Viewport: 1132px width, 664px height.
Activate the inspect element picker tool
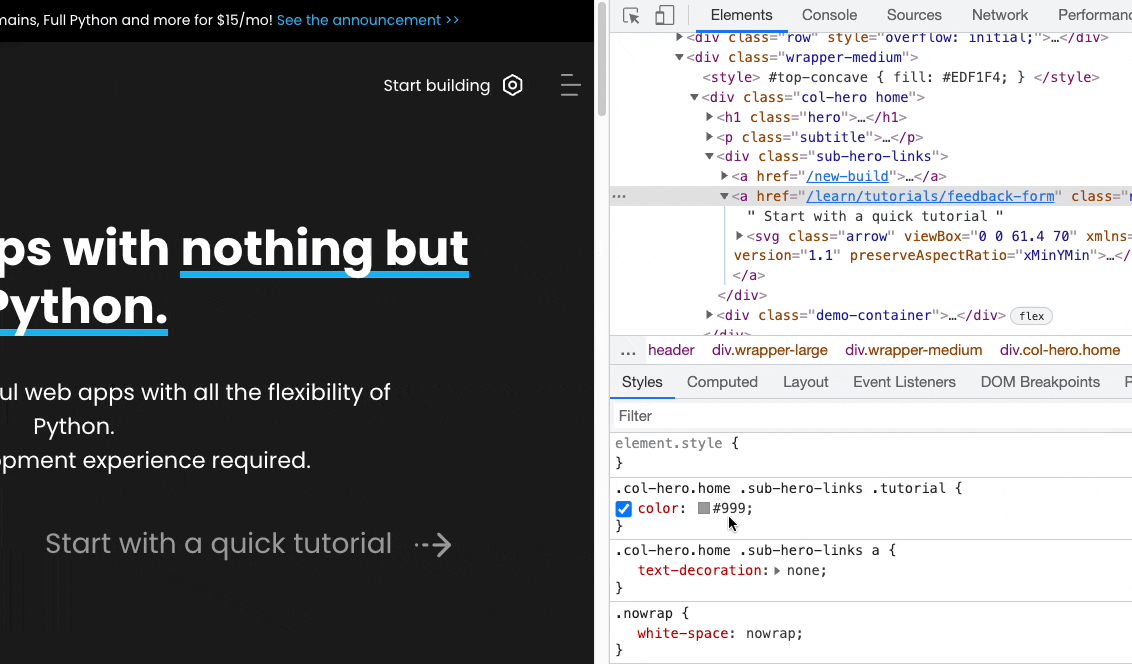click(630, 15)
